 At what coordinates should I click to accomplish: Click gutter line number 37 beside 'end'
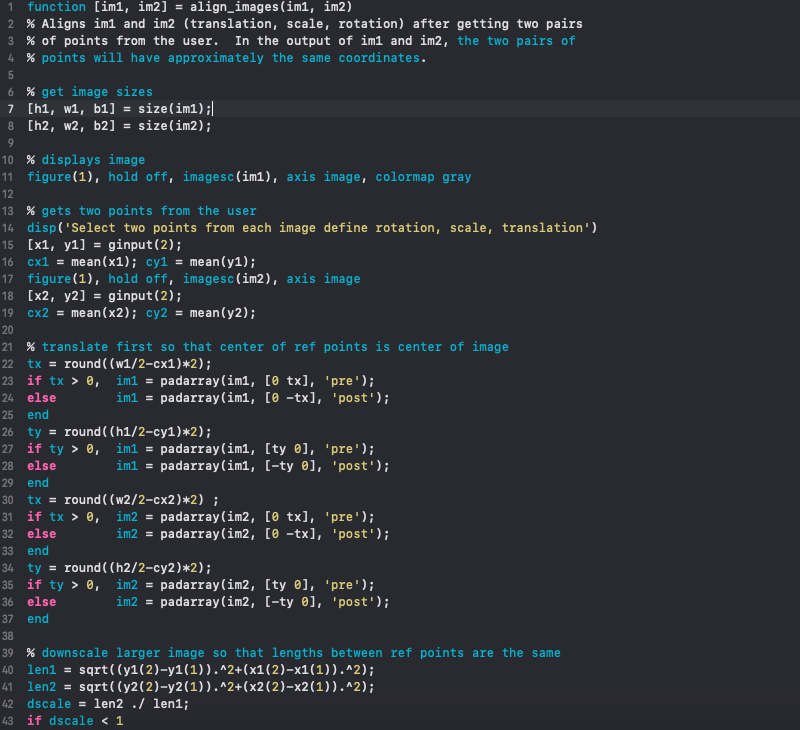8,619
